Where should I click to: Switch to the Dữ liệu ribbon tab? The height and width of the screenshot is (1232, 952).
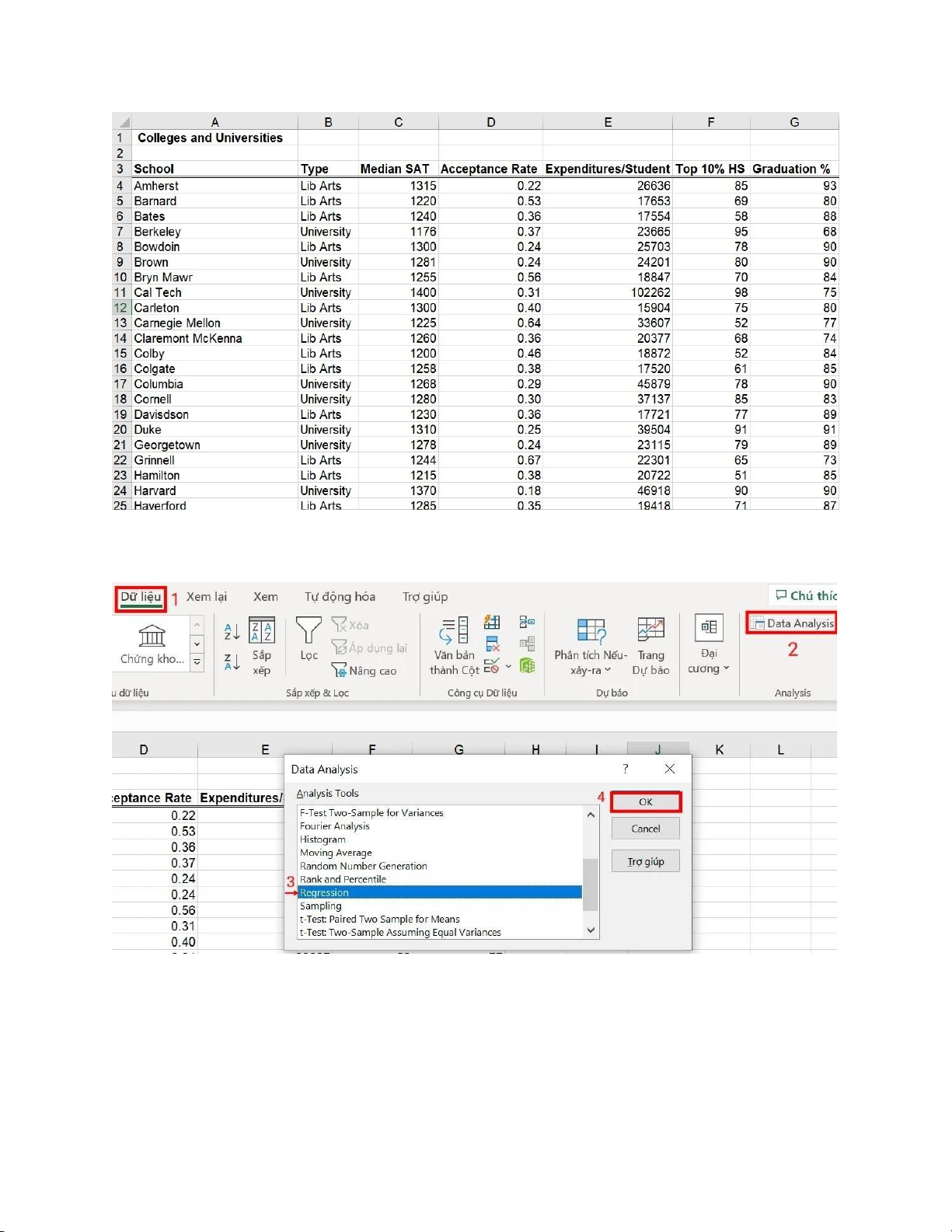pyautogui.click(x=141, y=597)
